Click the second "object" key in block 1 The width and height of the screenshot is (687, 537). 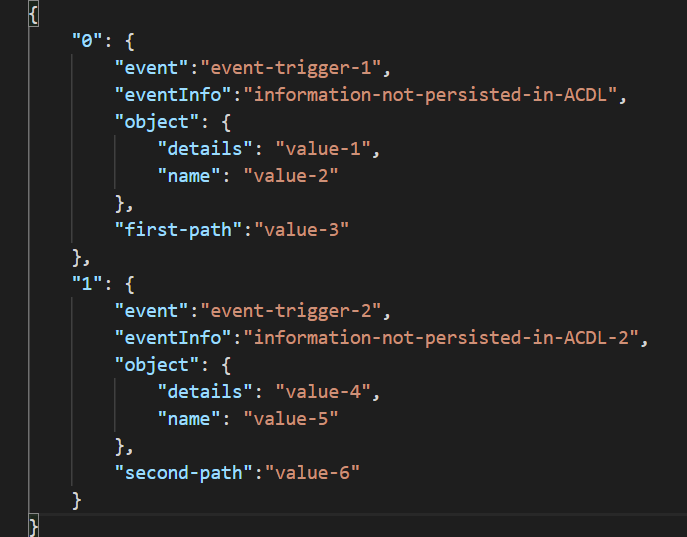pos(156,365)
